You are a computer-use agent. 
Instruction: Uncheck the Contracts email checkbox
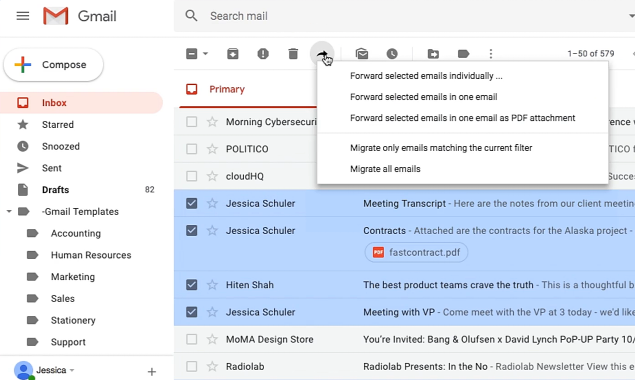(192, 230)
